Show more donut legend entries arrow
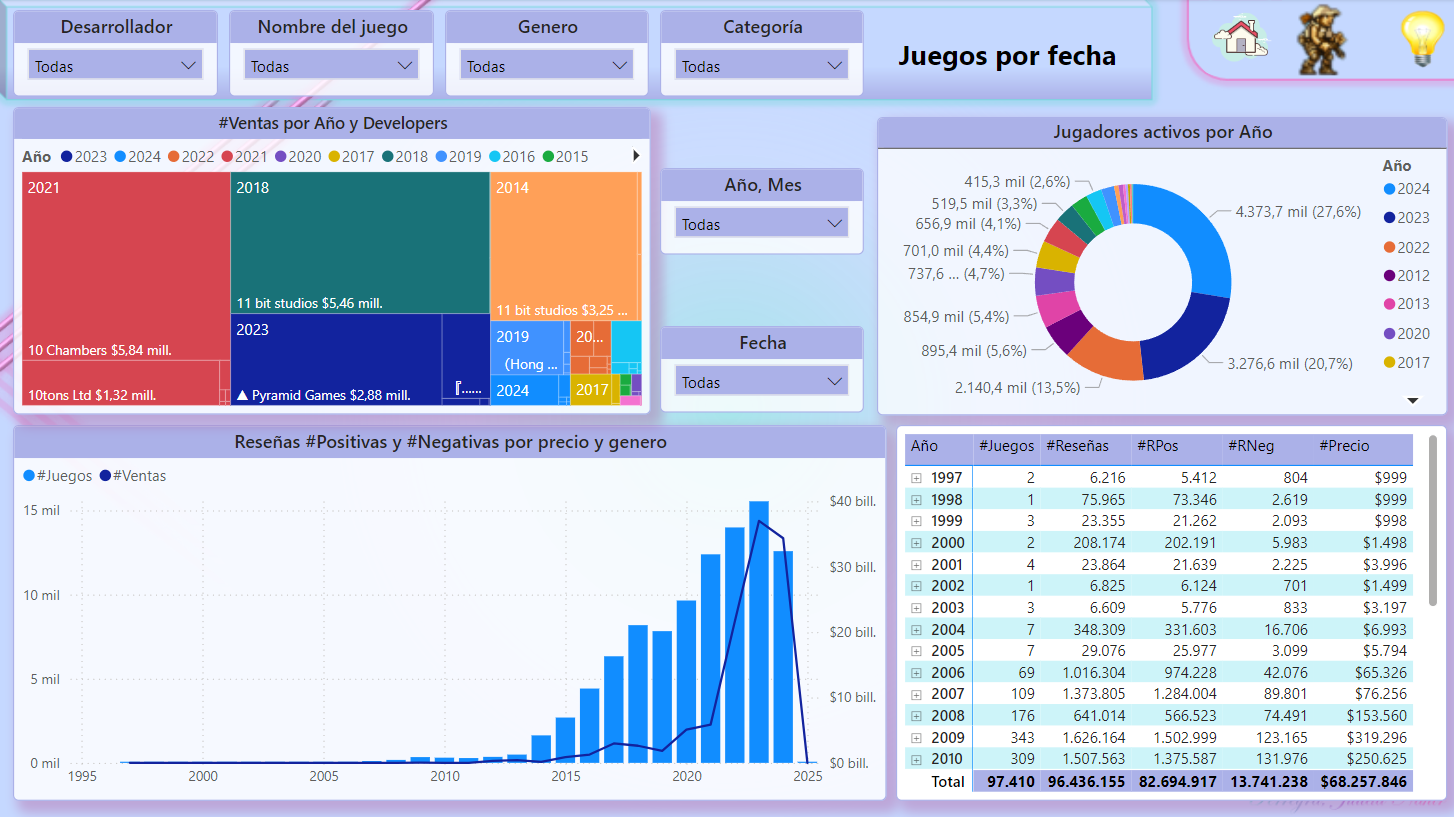The height and width of the screenshot is (817, 1454). point(1413,400)
